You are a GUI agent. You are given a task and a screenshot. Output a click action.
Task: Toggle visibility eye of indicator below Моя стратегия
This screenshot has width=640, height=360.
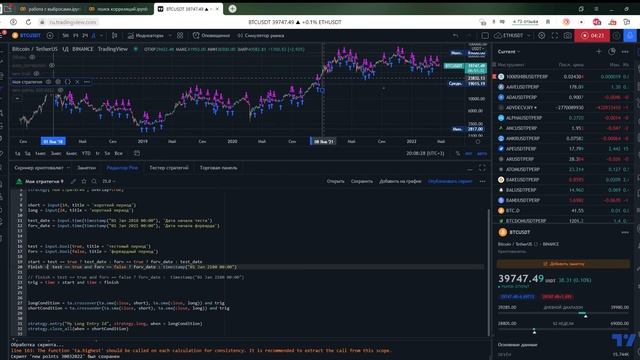[x=60, y=90]
